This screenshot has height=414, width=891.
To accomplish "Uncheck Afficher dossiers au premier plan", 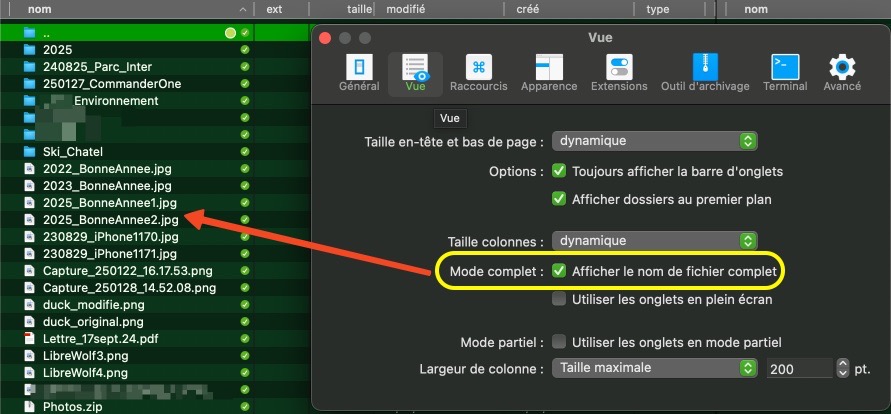I will coord(559,199).
